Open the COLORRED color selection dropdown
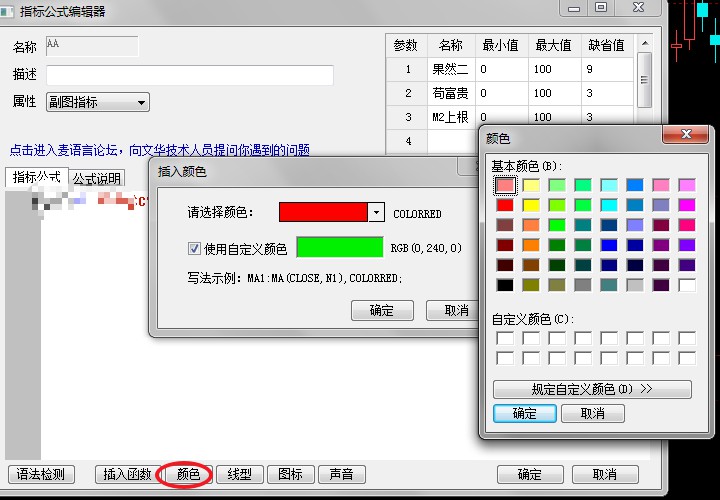Screen dimensions: 720x500 [x=376, y=213]
